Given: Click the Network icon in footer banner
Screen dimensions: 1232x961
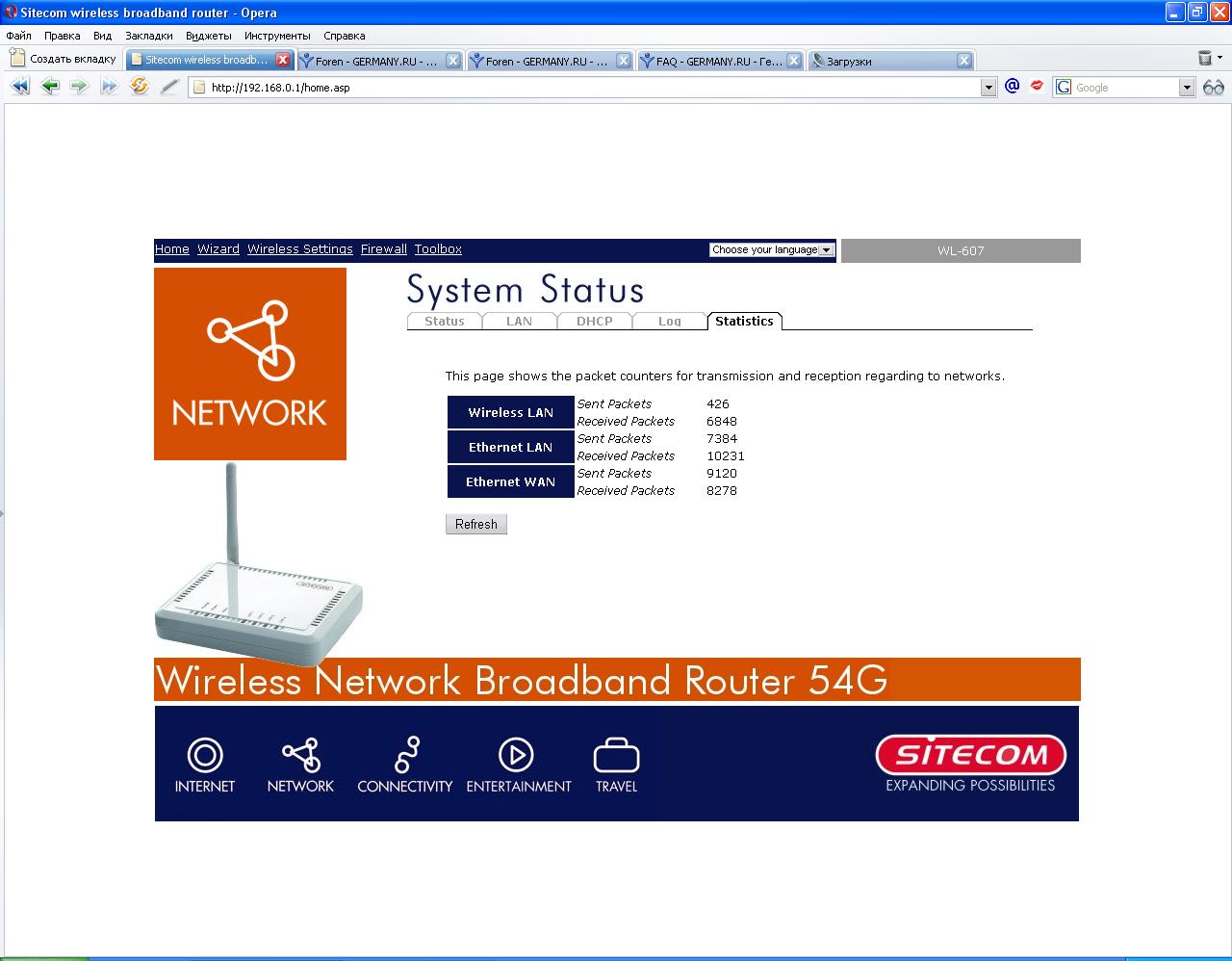Looking at the screenshot, I should tap(300, 755).
